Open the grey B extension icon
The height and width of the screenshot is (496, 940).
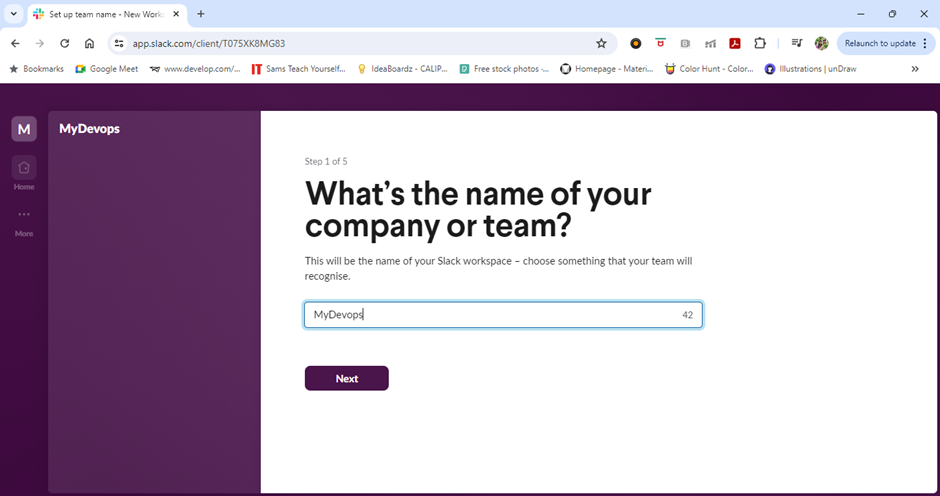pos(685,43)
